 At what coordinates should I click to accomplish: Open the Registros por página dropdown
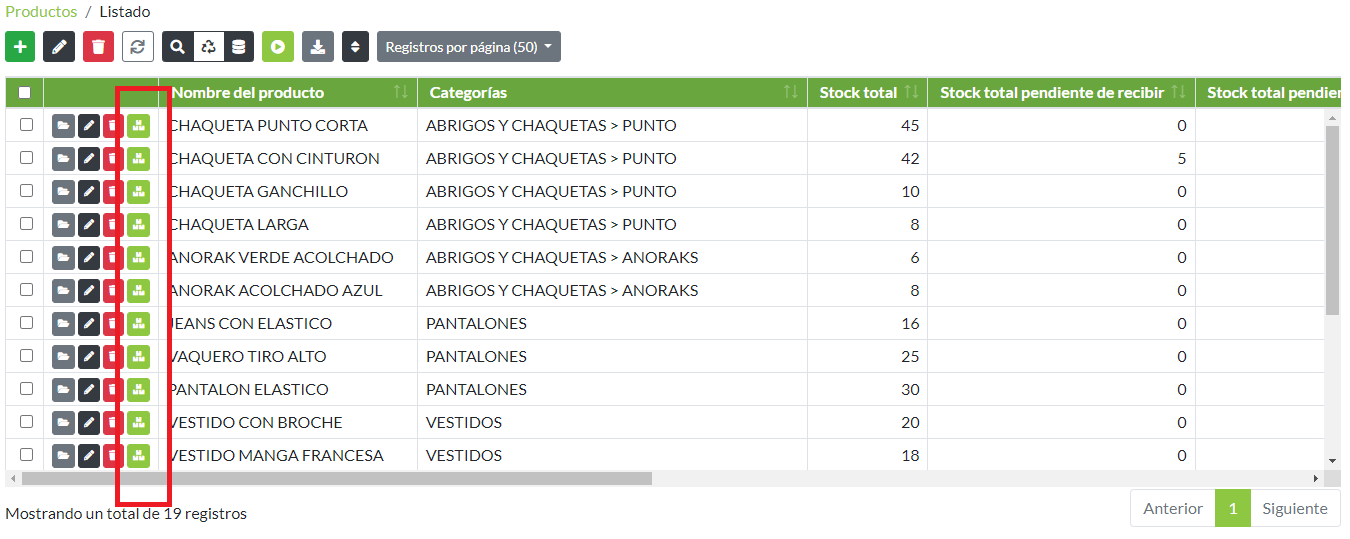coord(468,46)
